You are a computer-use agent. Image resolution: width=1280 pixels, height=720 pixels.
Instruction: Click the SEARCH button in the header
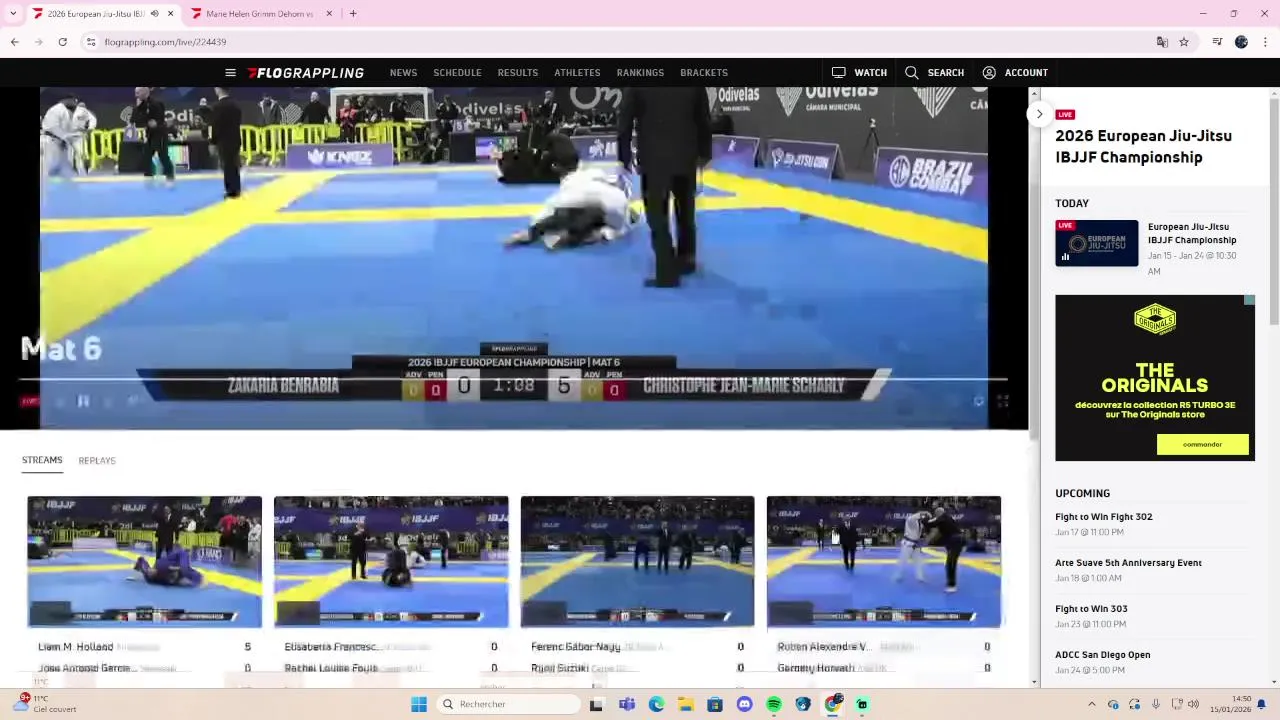[x=934, y=73]
